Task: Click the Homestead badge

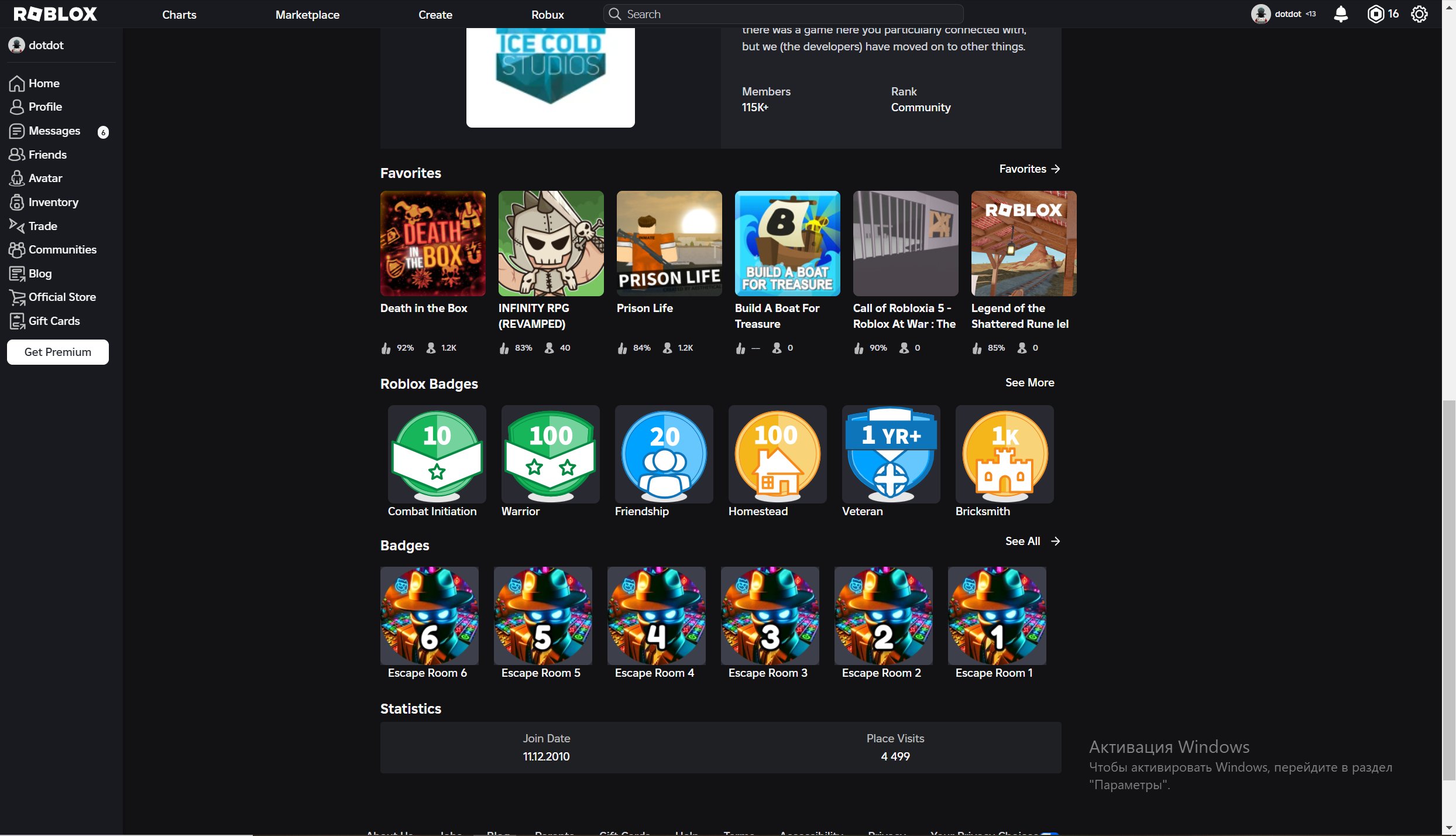Action: pos(778,454)
